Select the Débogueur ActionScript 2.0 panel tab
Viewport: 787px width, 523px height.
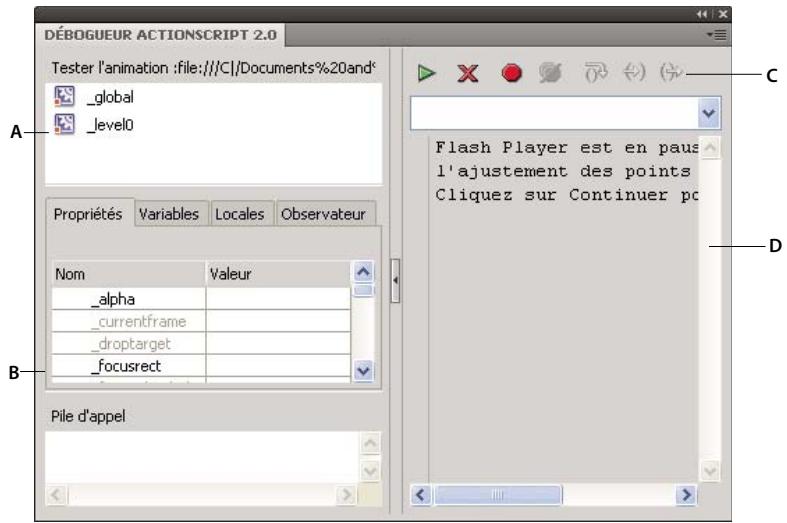160,35
